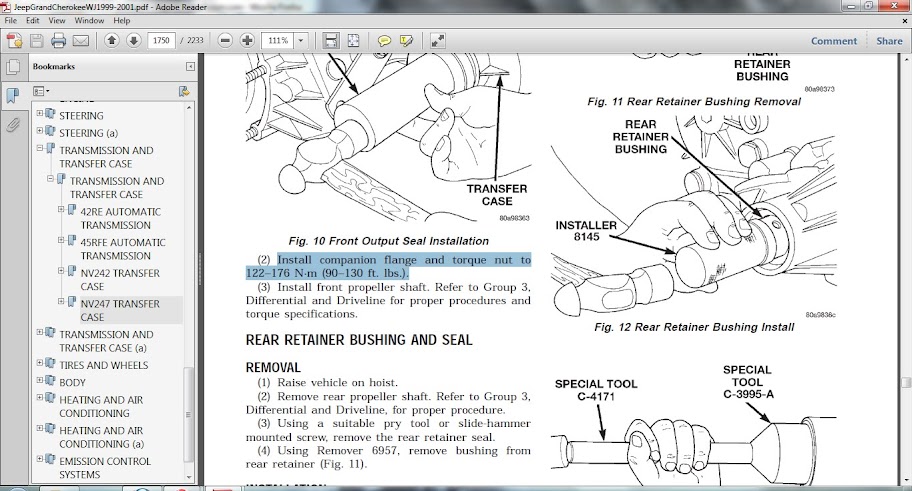912x491 pixels.
Task: Open the Window menu
Action: click(x=89, y=20)
